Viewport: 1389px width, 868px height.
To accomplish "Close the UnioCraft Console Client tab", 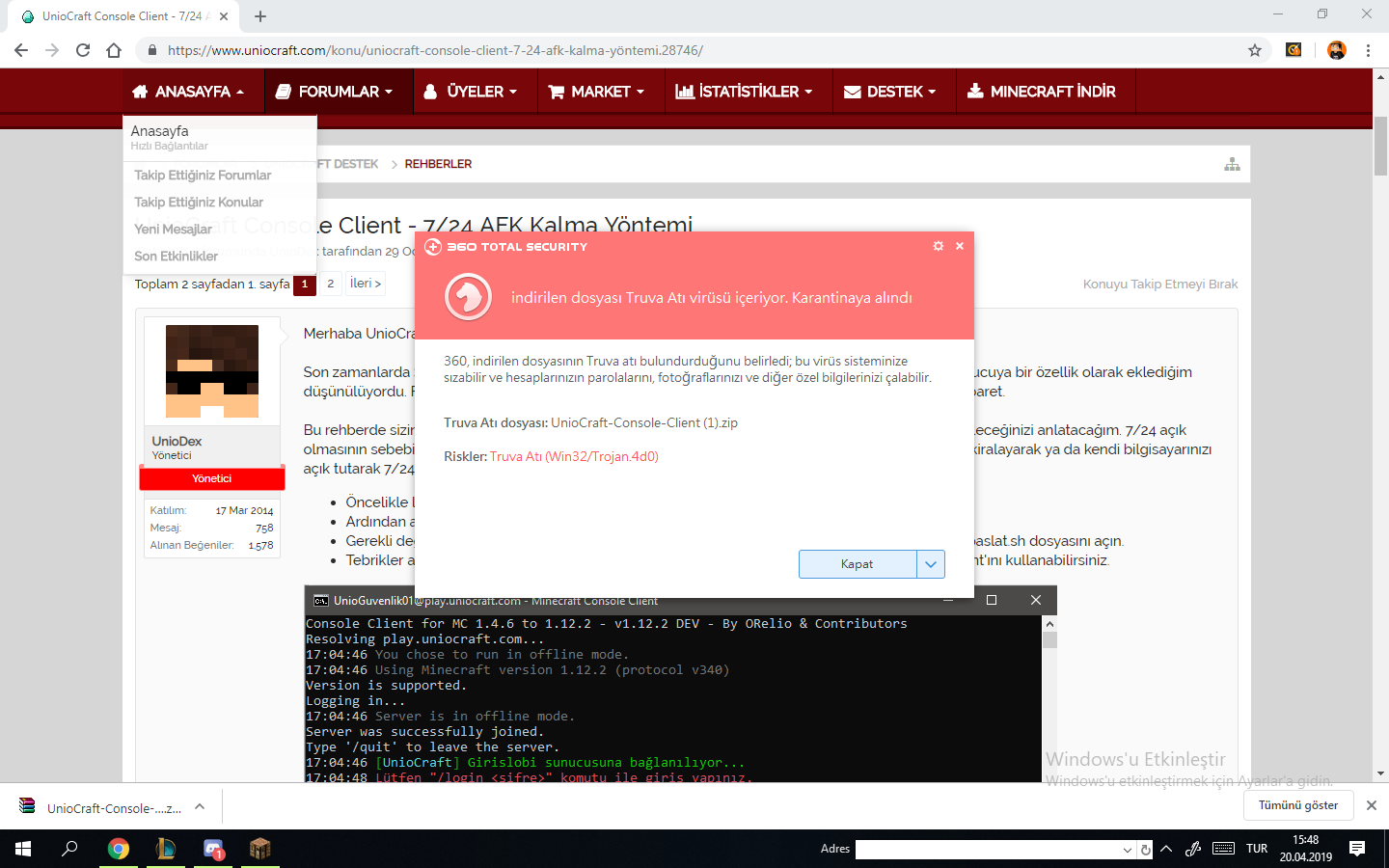I will point(224,16).
